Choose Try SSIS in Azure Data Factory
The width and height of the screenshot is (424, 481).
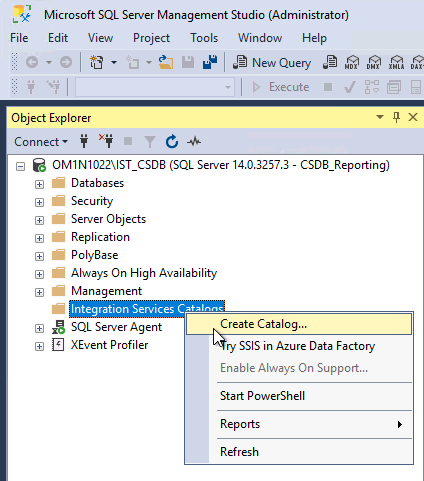point(299,346)
